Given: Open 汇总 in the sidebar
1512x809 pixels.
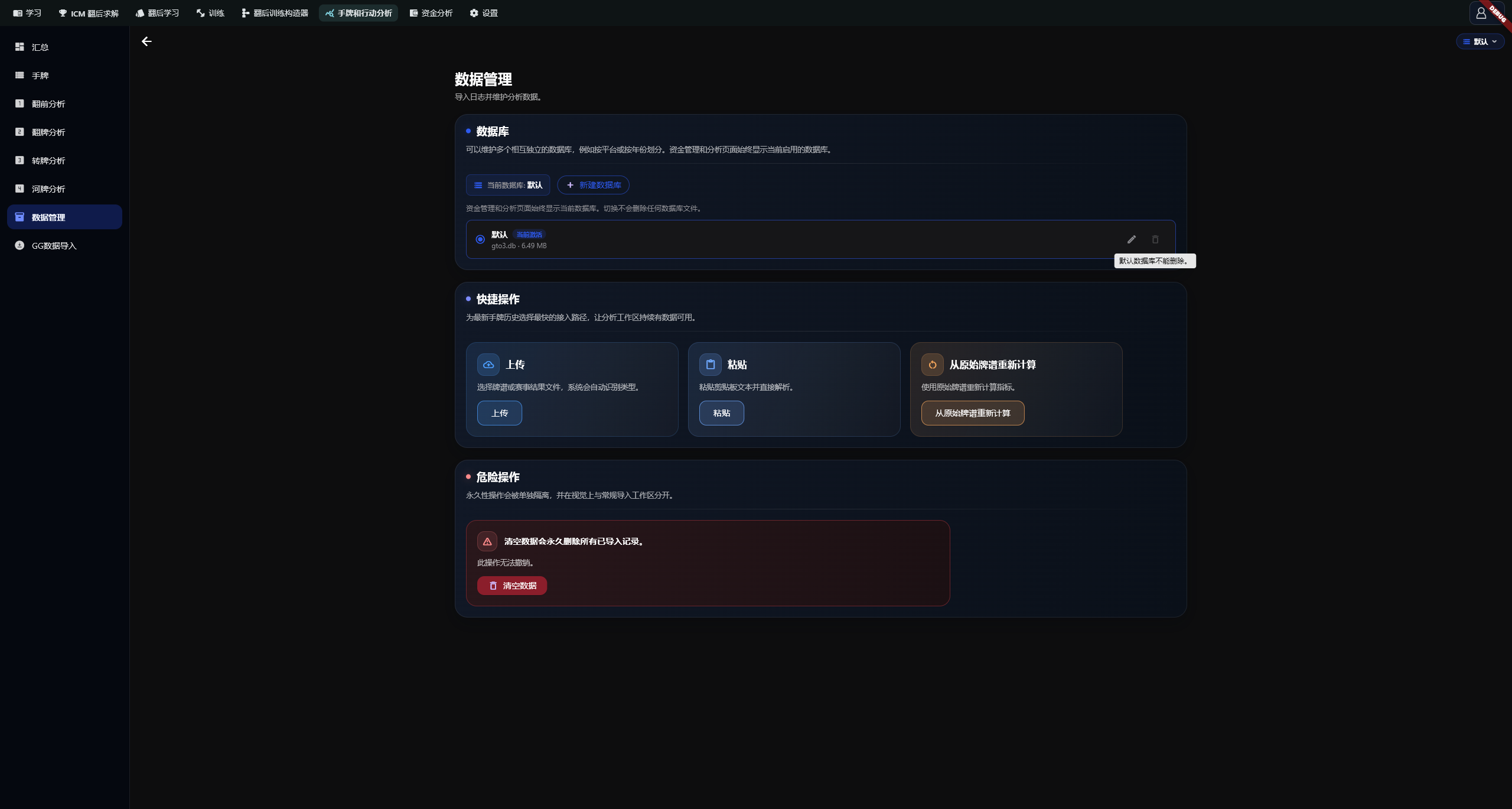Looking at the screenshot, I should [x=64, y=47].
